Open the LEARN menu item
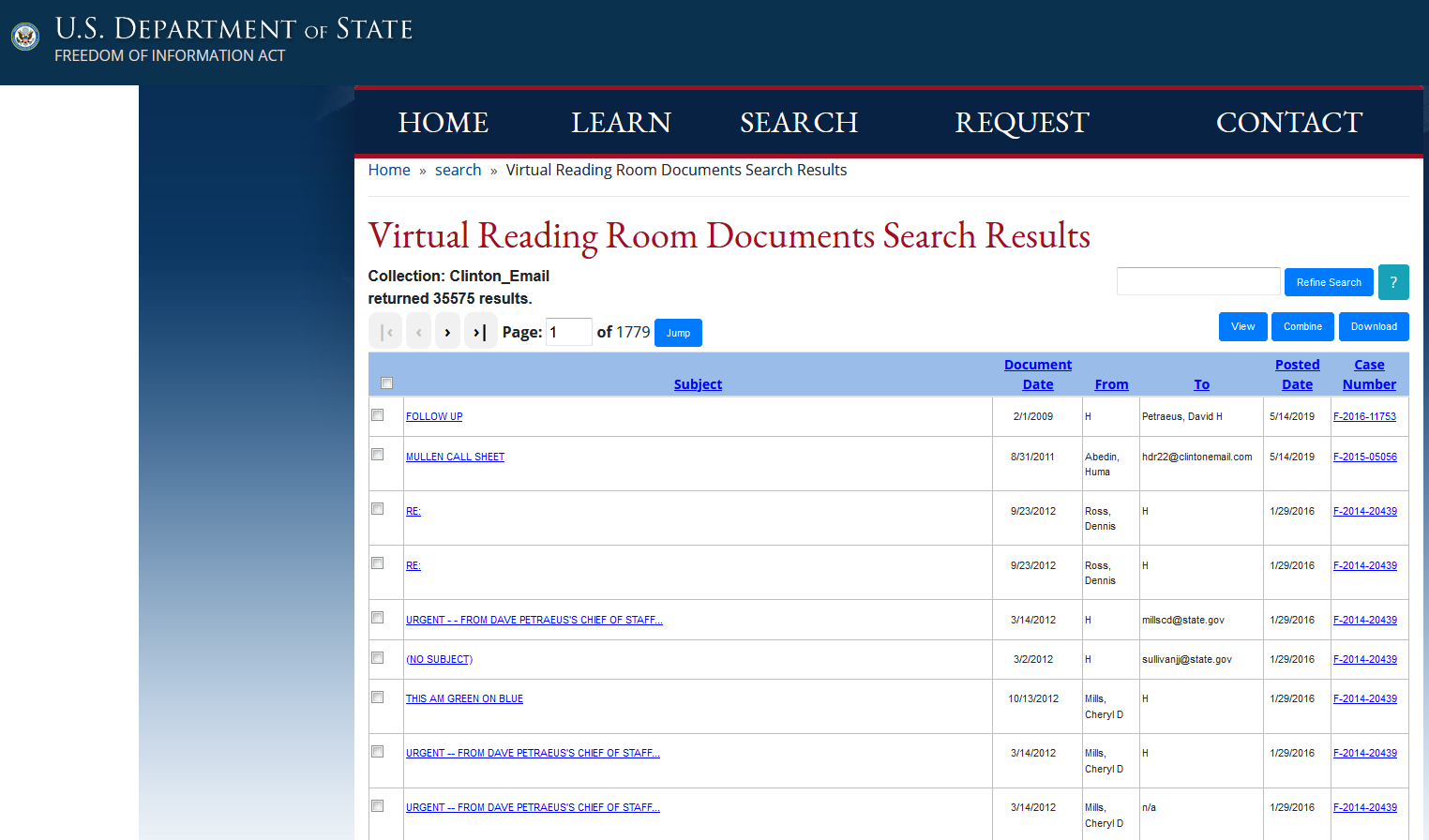 point(621,123)
